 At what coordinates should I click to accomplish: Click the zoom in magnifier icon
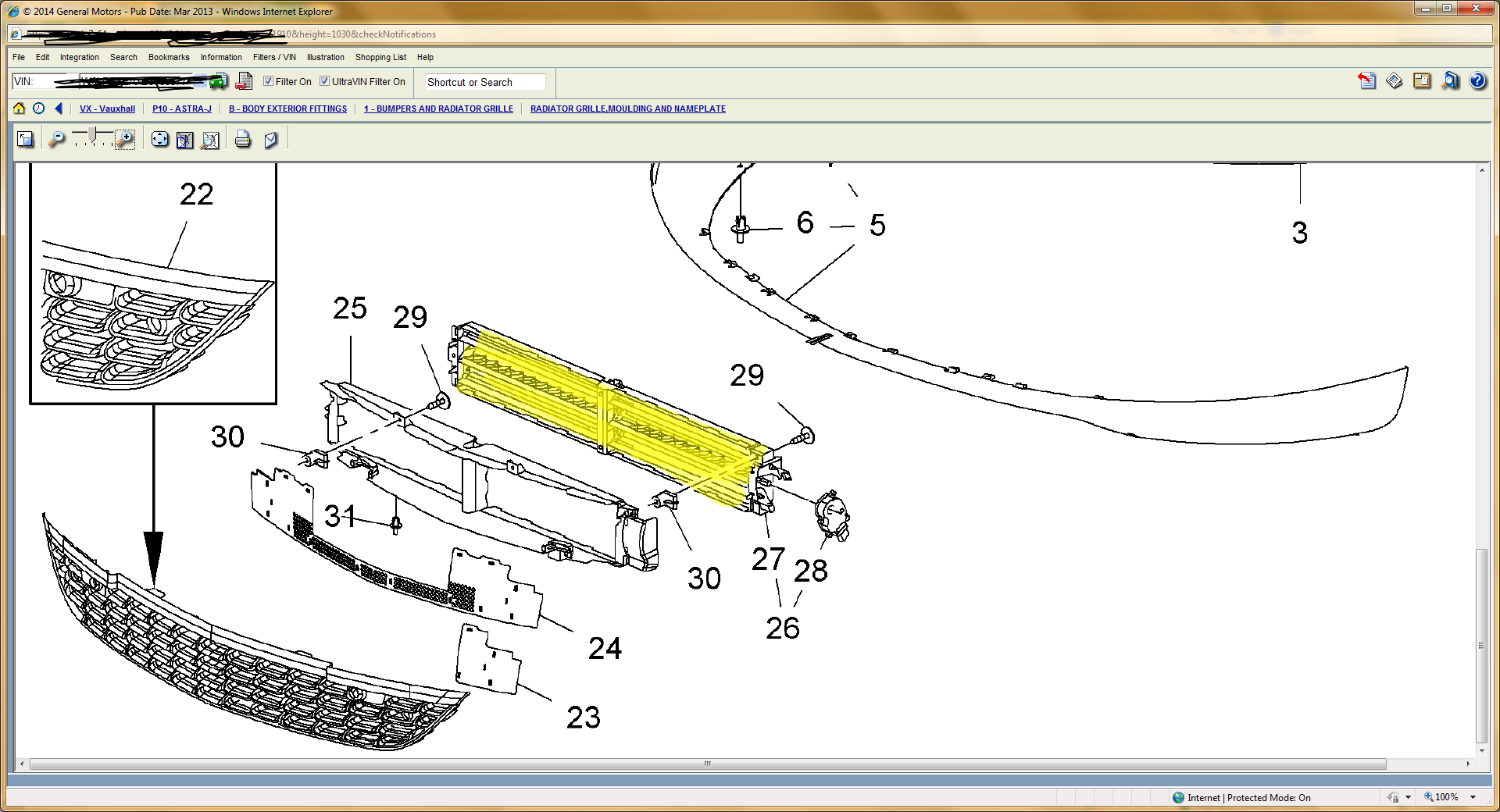click(x=125, y=140)
